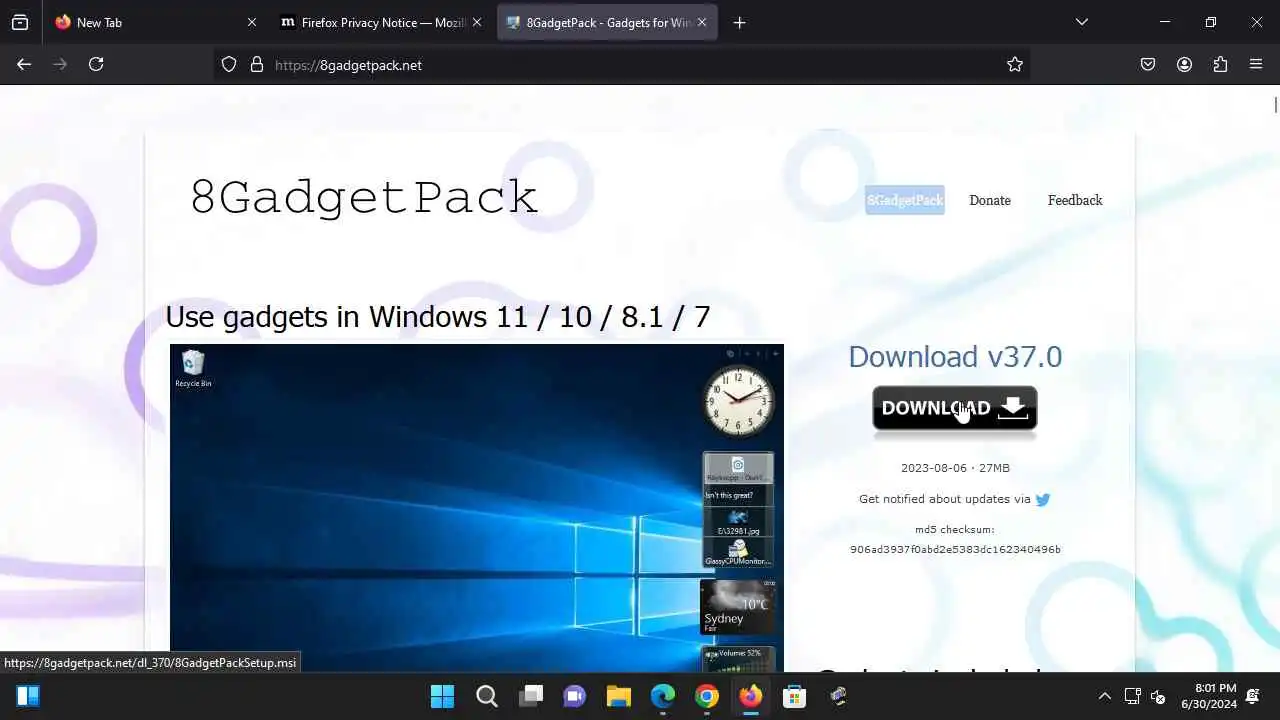Open the muted volume tray icon
Viewport: 1280px width, 720px height.
pos(1158,696)
